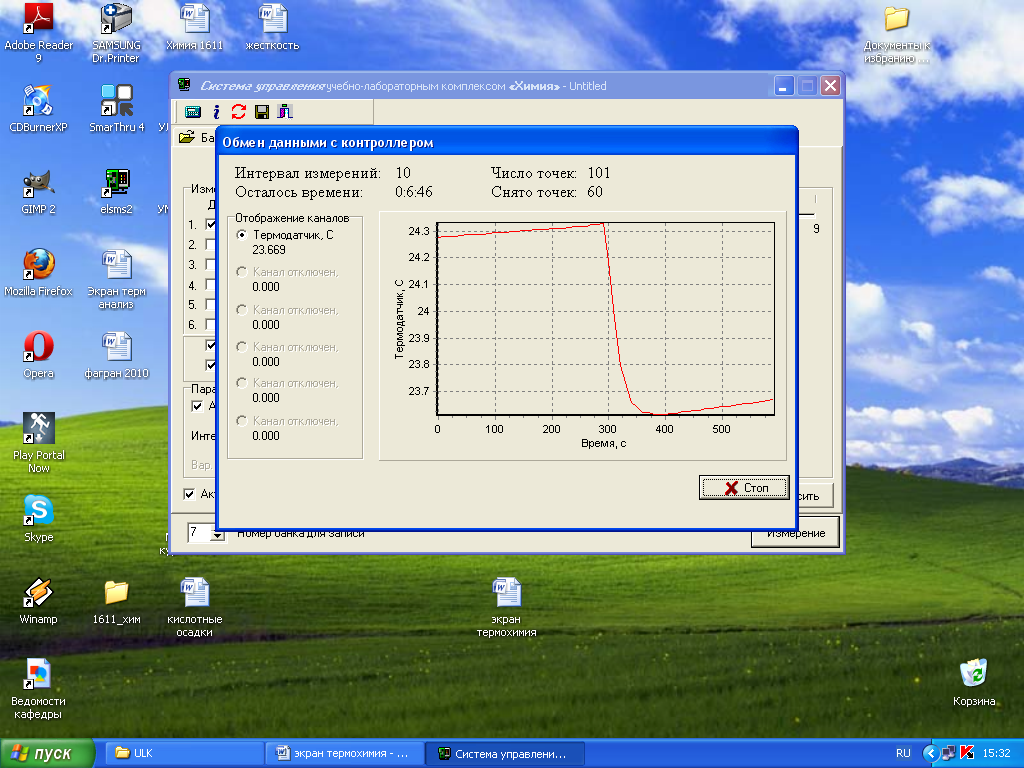
Task: Open the elsms2 desktop shortcut
Action: 116,191
